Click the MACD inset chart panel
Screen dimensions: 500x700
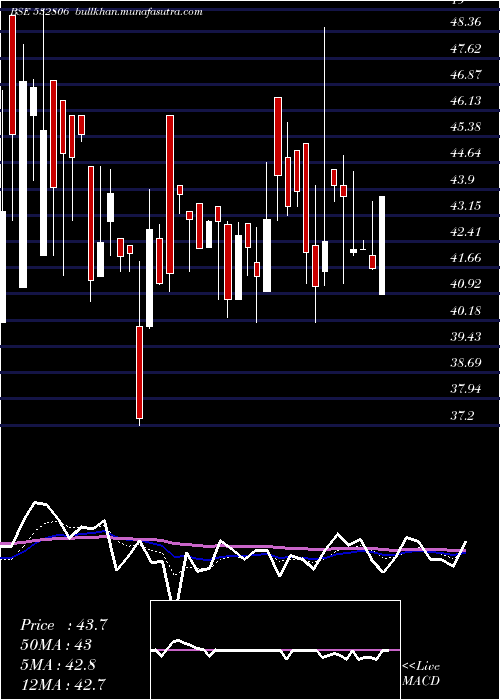[275, 650]
